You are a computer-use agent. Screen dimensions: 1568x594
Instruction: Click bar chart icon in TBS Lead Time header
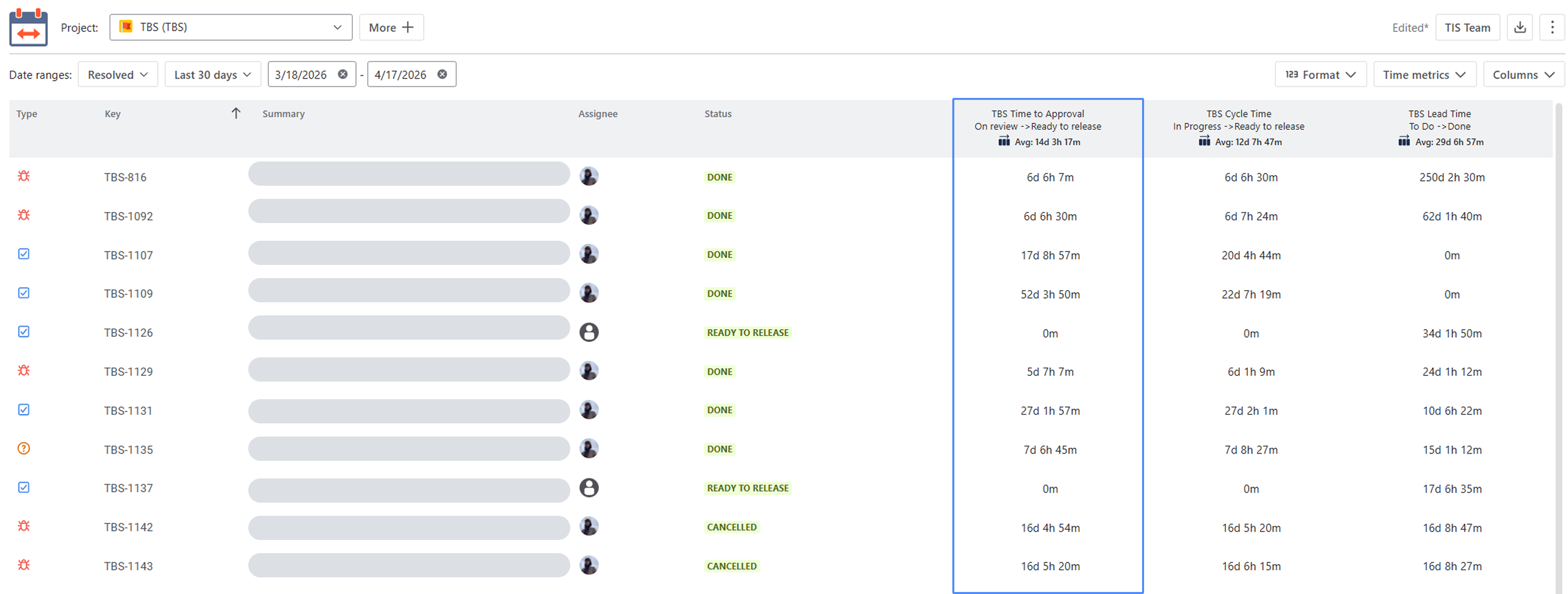[x=1403, y=141]
